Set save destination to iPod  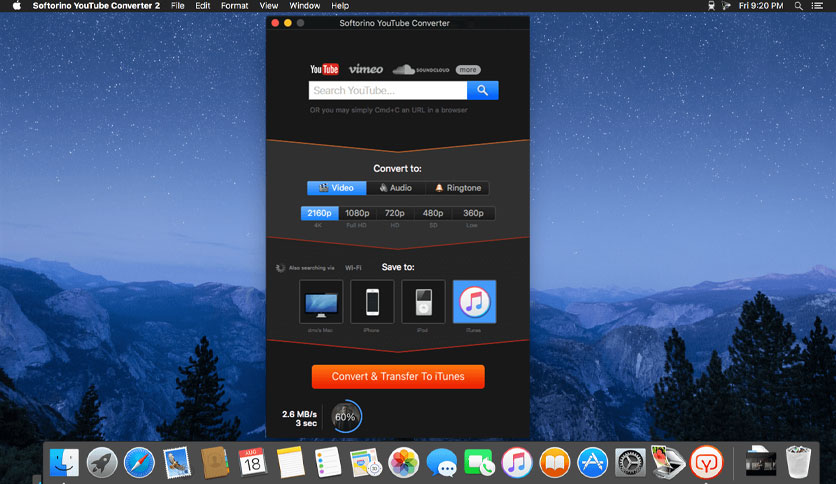pos(423,302)
